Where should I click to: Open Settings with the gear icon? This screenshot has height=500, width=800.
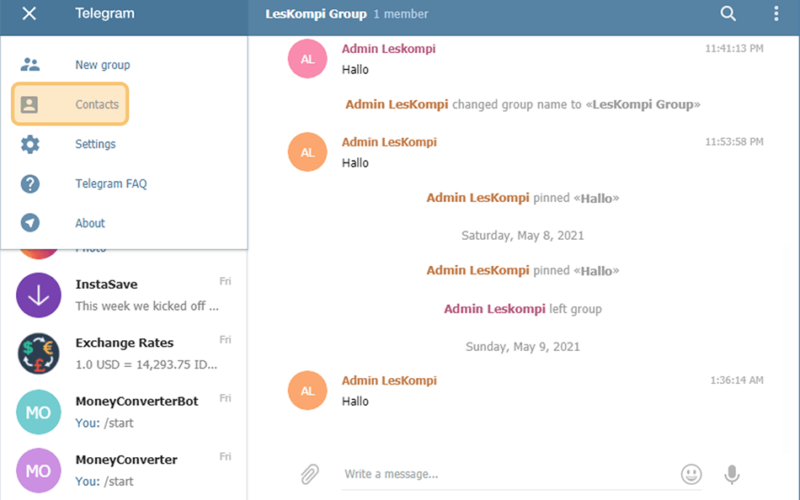click(x=30, y=144)
